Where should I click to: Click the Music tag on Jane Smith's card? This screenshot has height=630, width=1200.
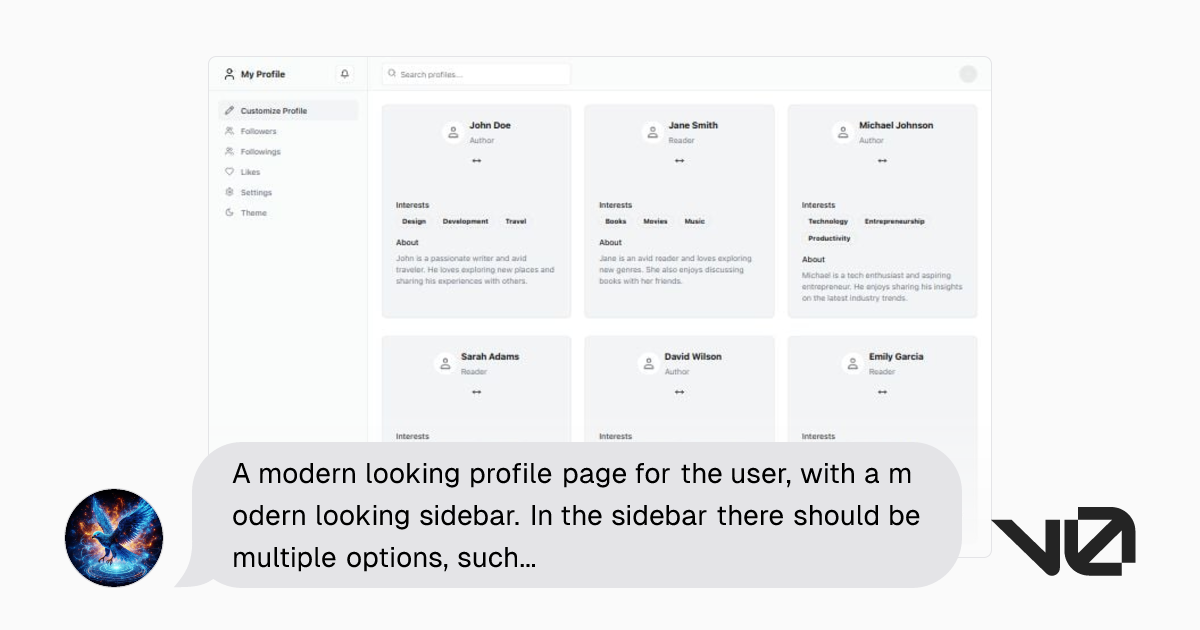(x=694, y=221)
